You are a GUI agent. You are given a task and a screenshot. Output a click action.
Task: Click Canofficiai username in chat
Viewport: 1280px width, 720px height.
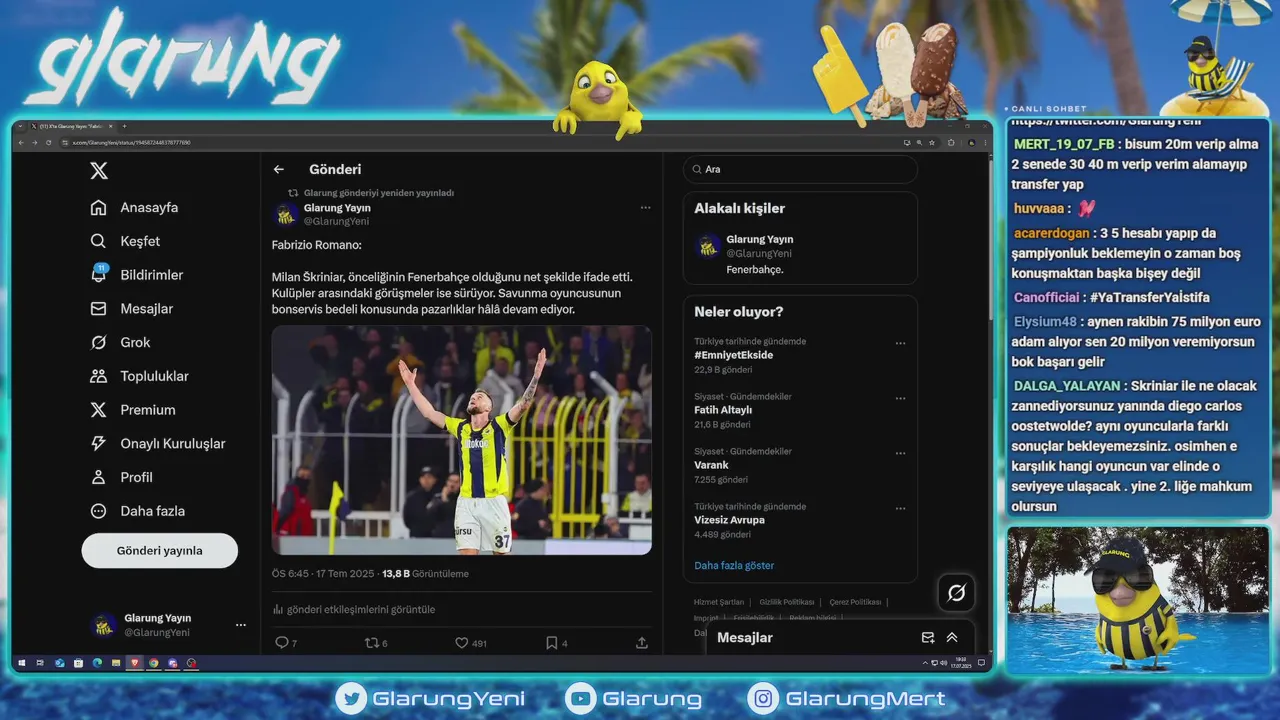pos(1046,297)
